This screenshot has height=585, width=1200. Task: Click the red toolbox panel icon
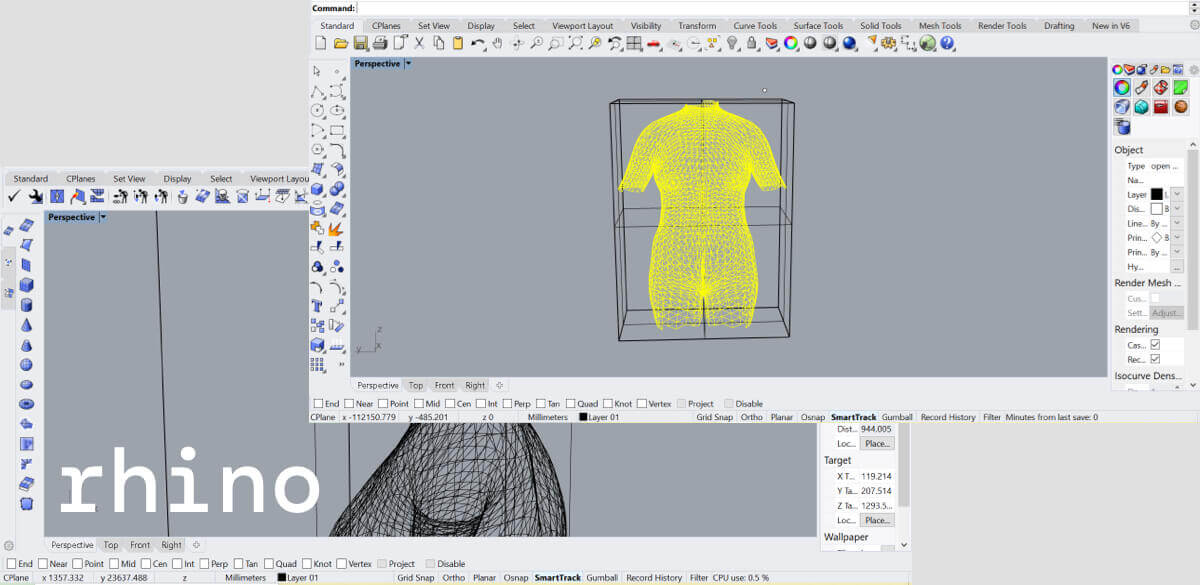point(1161,107)
